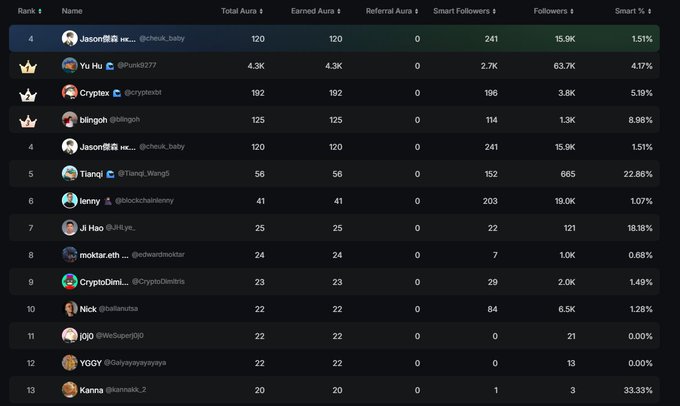The image size is (680, 406).
Task: Open CryptoDimi's profile avatar
Action: (x=69, y=282)
